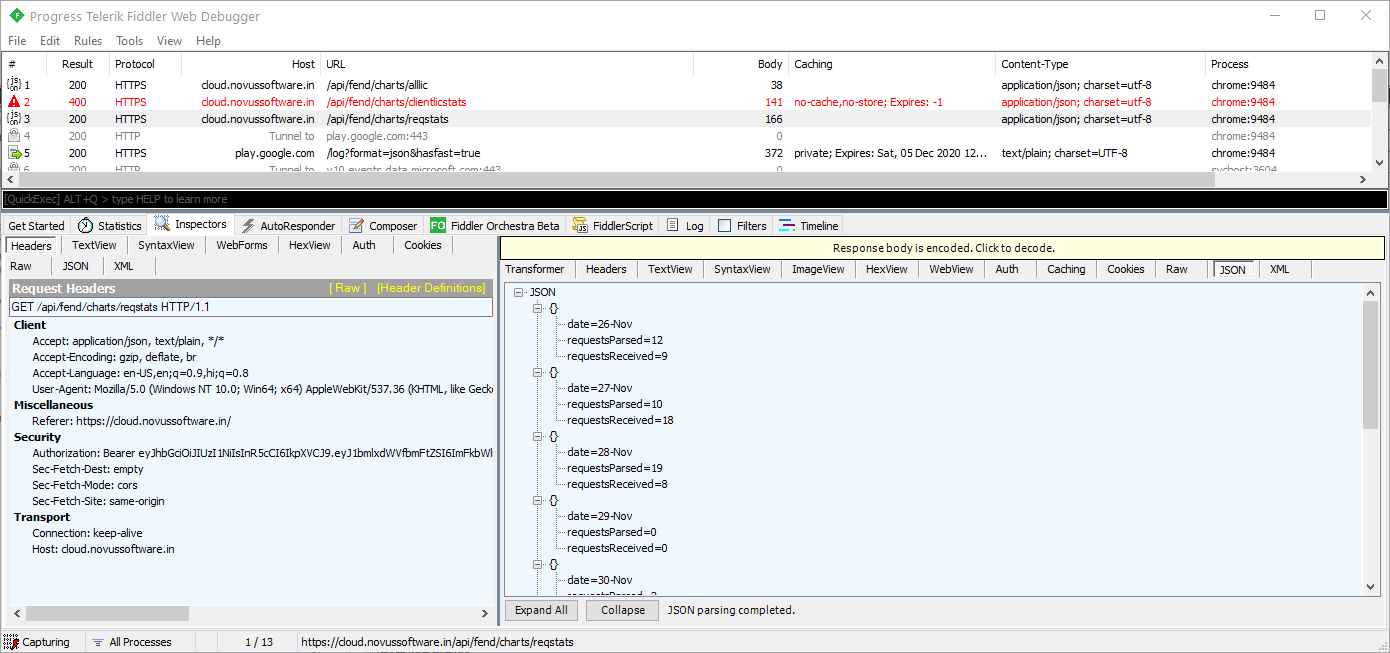This screenshot has width=1390, height=653.
Task: Select session 4 lock tunnel icon
Action: point(14,136)
